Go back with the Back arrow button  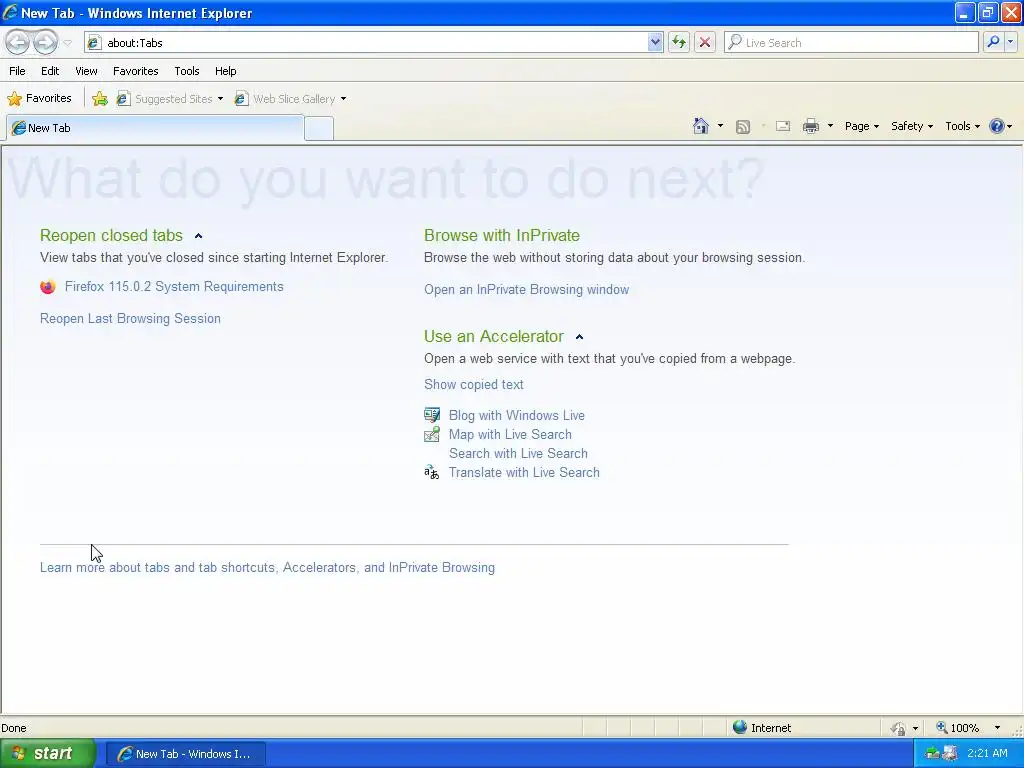18,42
